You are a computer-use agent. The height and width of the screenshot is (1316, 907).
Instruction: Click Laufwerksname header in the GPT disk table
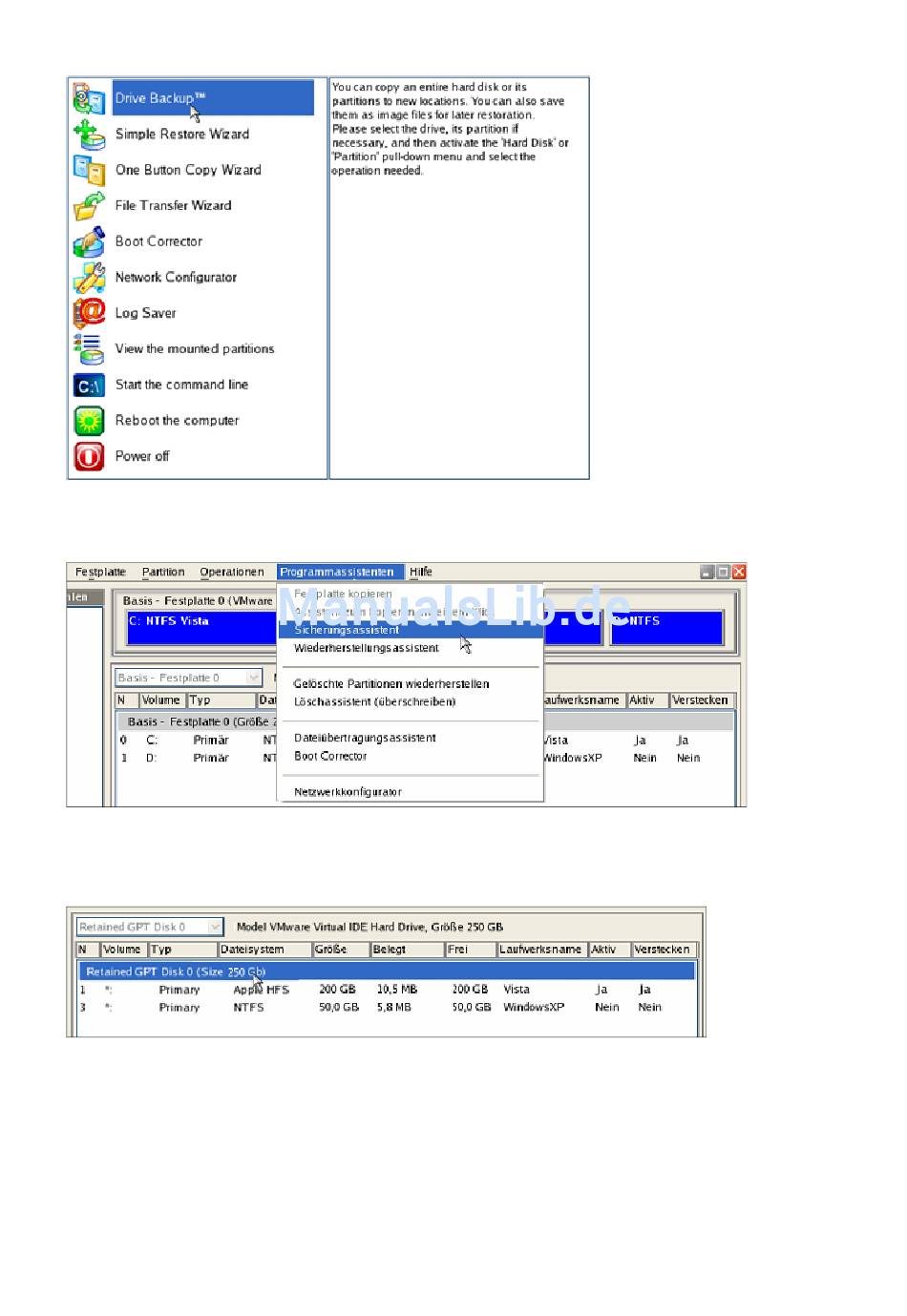pyautogui.click(x=541, y=950)
